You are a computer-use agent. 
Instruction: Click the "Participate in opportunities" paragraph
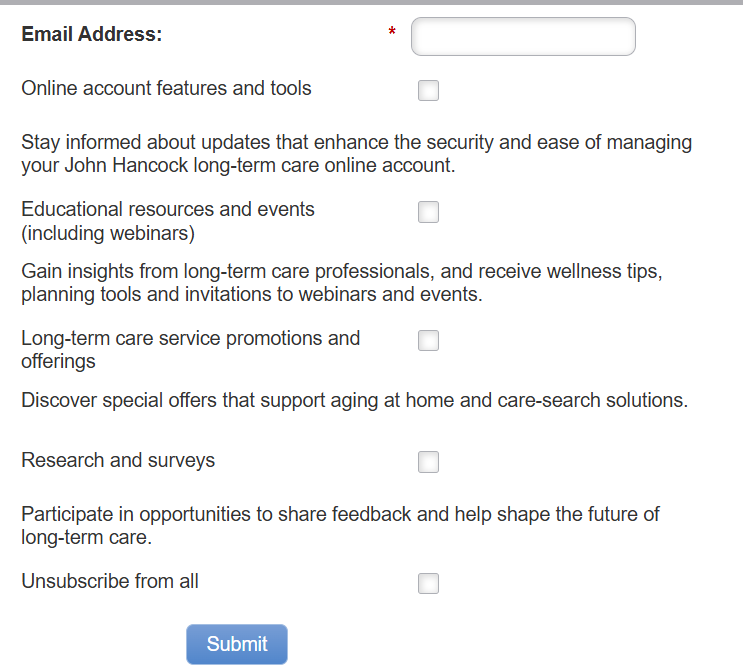click(x=340, y=525)
